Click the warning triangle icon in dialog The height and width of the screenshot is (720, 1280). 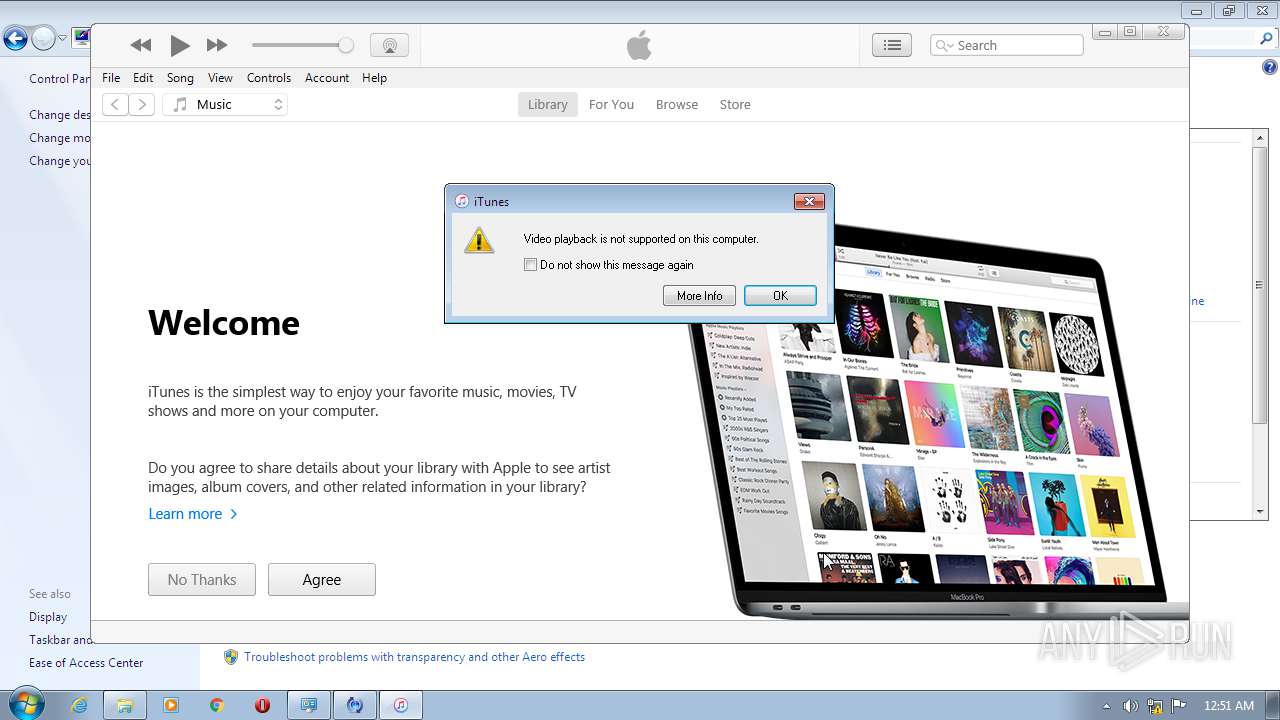479,239
